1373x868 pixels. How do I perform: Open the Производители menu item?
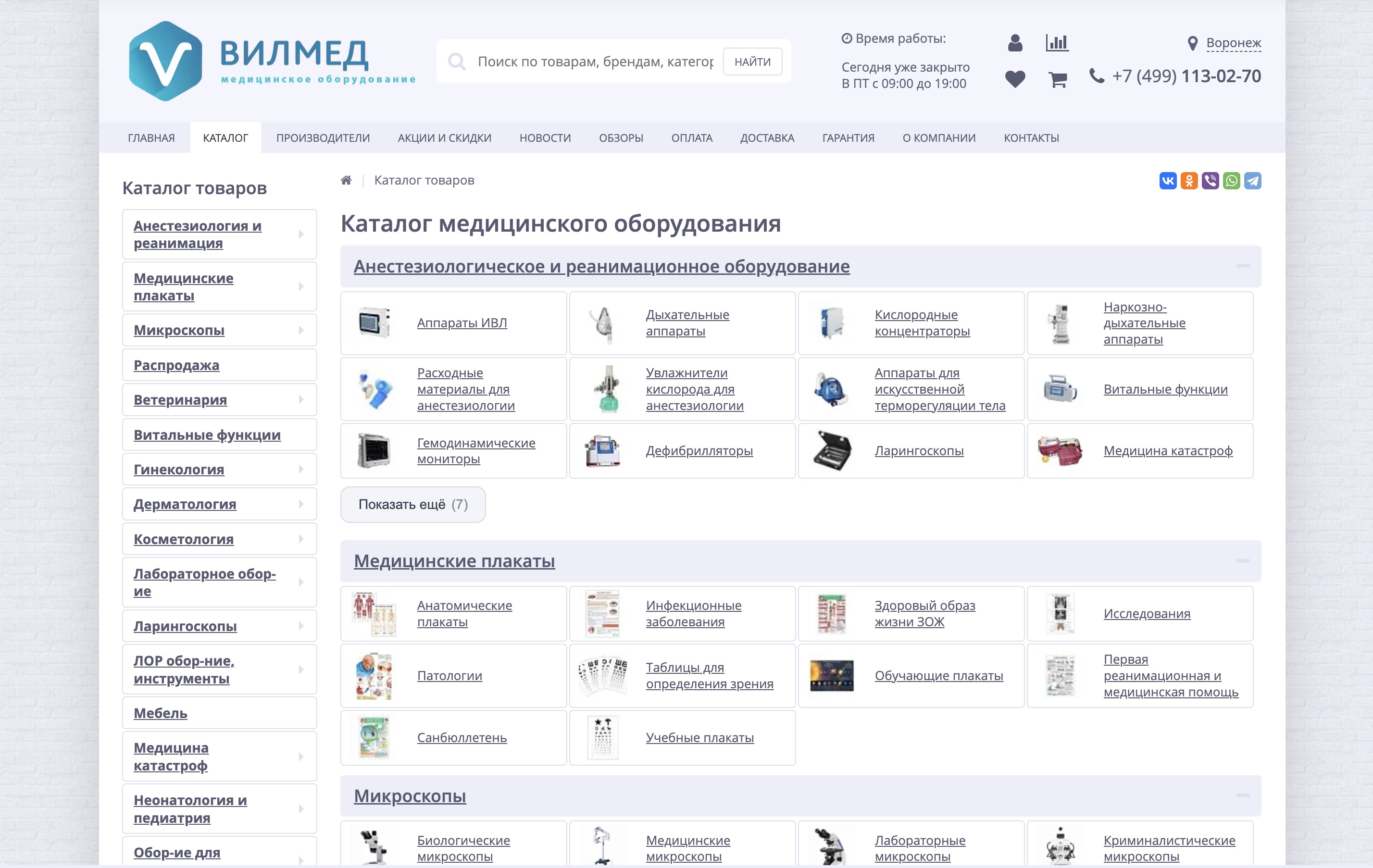[323, 138]
